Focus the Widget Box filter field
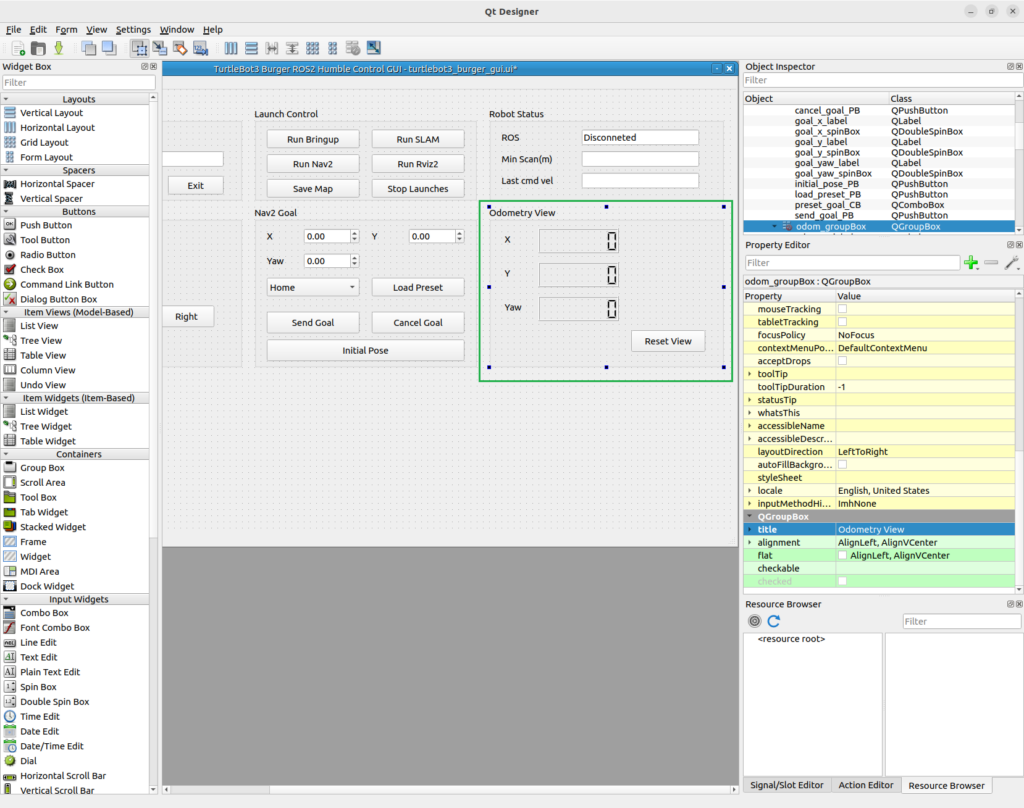Image resolution: width=1024 pixels, height=808 pixels. tap(78, 82)
